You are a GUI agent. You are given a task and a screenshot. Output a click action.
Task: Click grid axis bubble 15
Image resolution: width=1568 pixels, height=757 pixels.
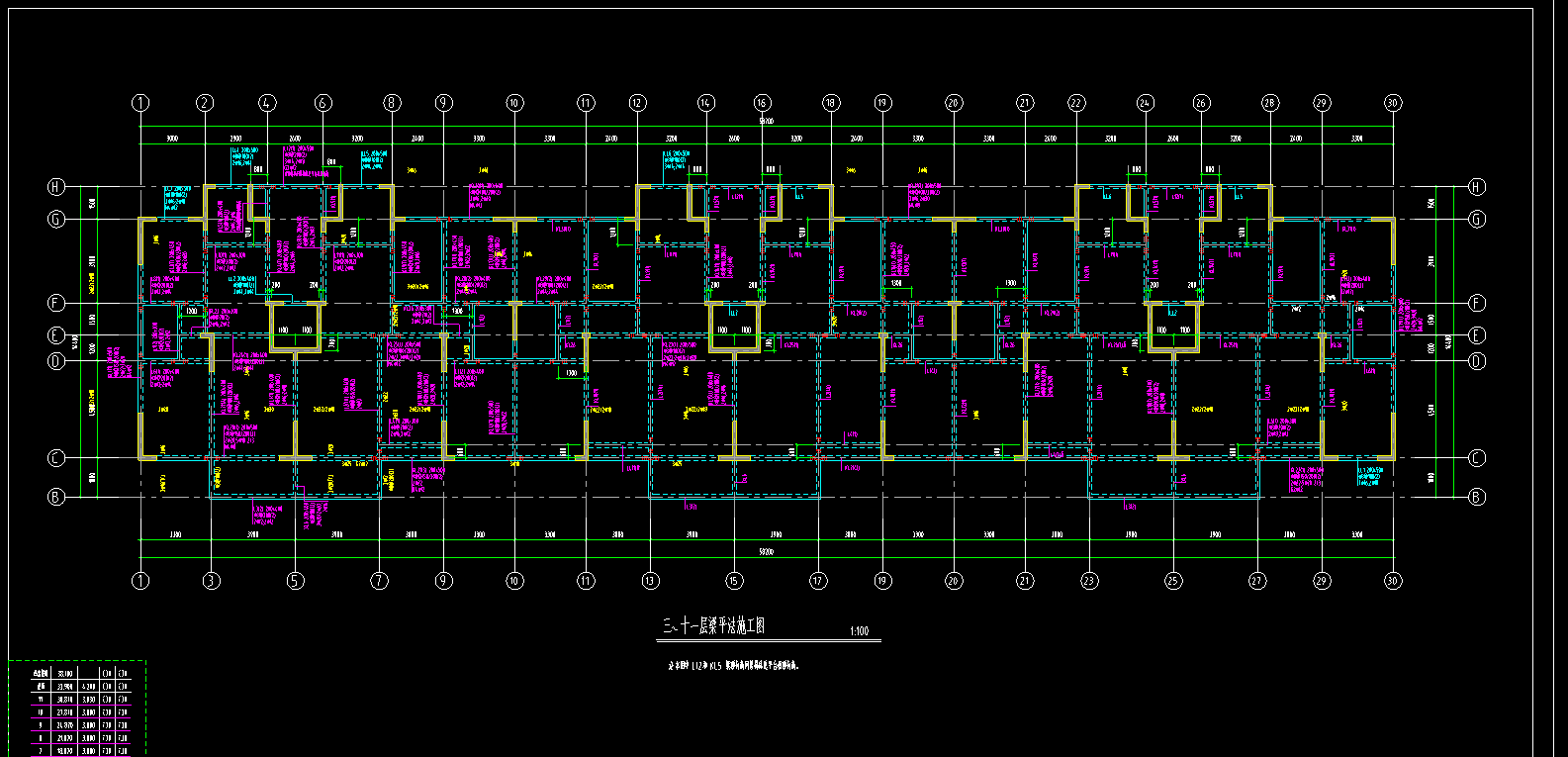(734, 581)
